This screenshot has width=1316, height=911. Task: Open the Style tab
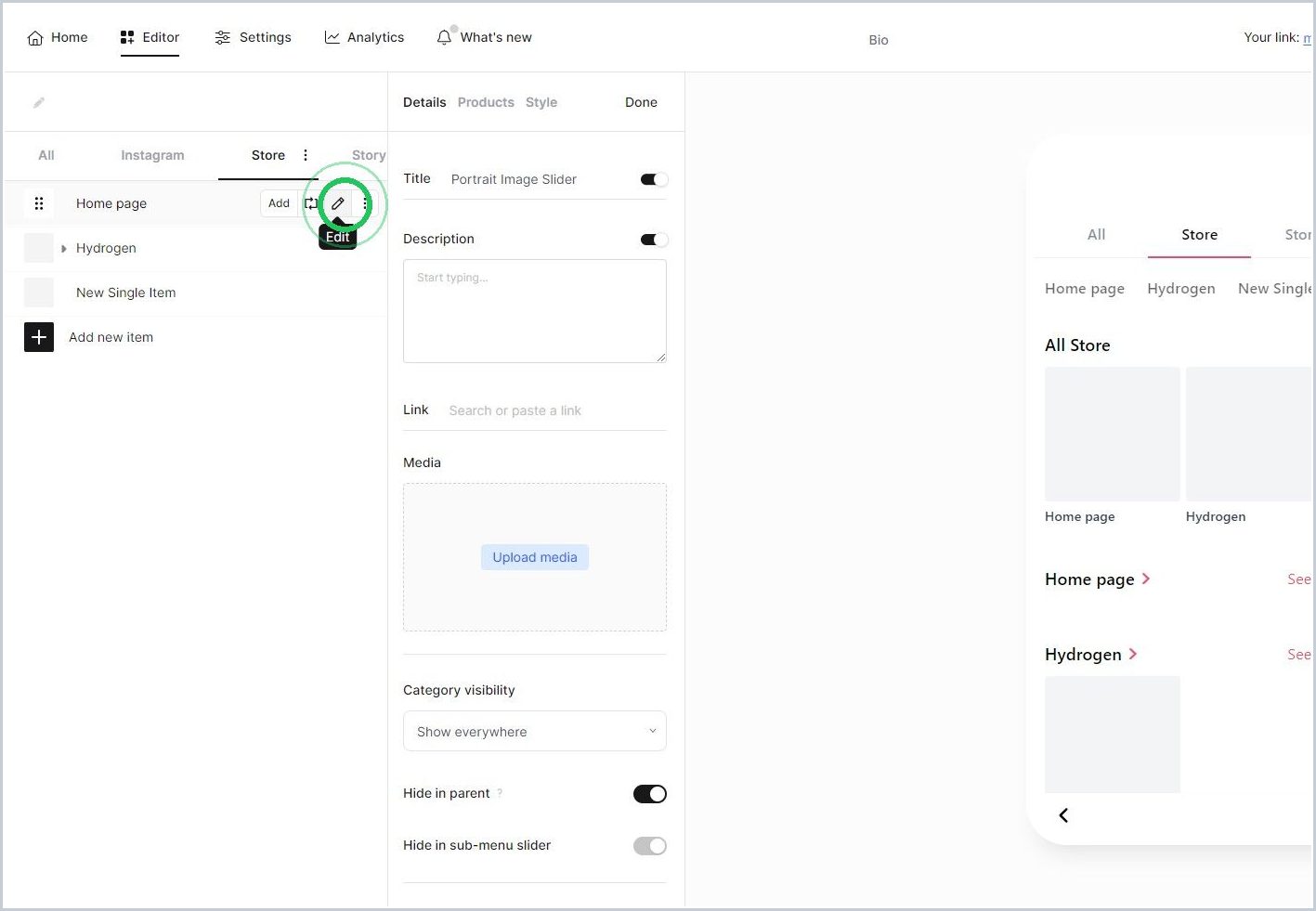coord(541,102)
